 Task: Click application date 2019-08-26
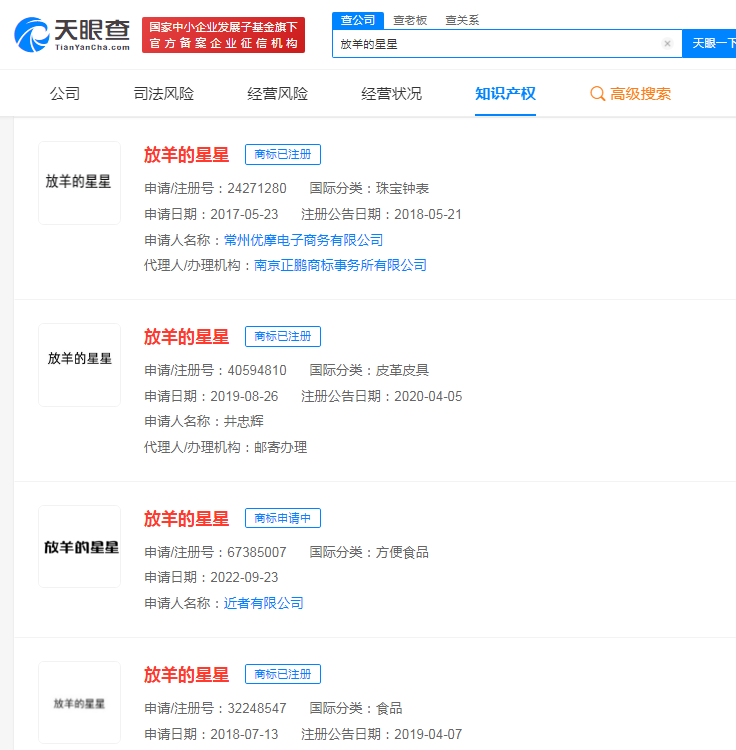(x=244, y=397)
